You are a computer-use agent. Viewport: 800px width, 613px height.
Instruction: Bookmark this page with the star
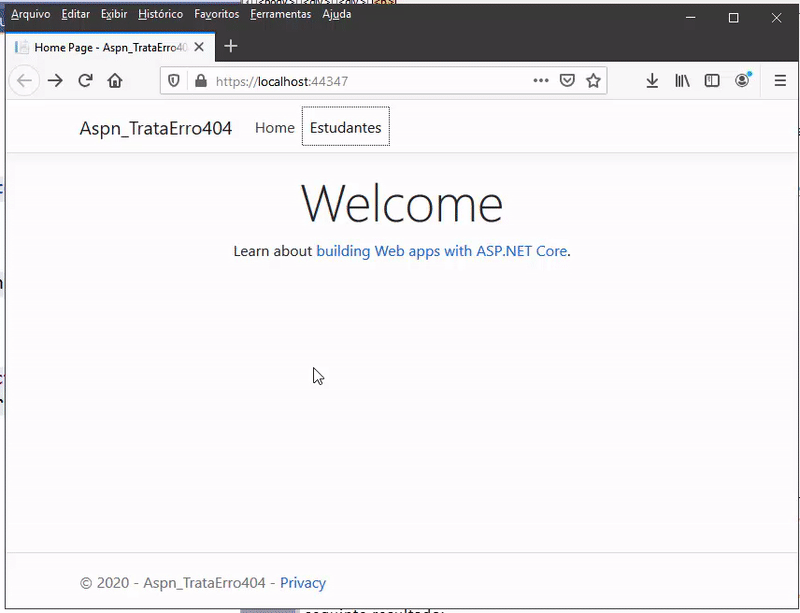[x=593, y=81]
